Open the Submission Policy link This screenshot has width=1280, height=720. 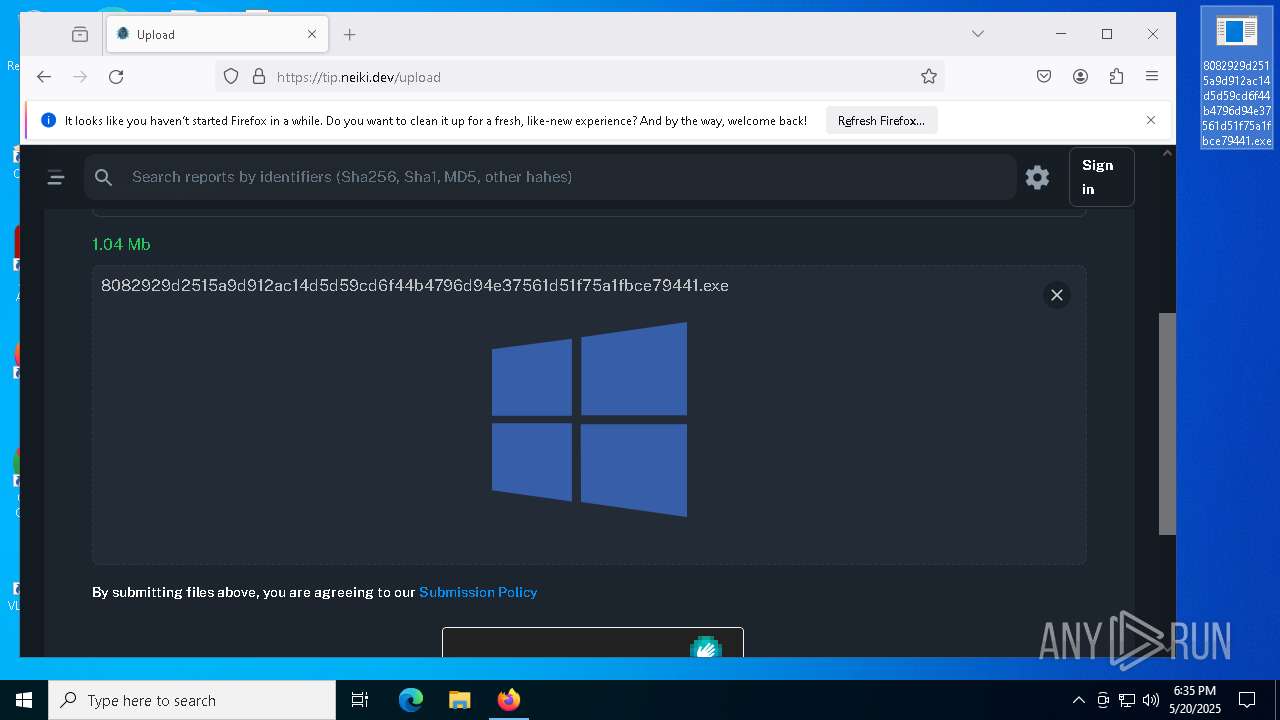point(478,592)
